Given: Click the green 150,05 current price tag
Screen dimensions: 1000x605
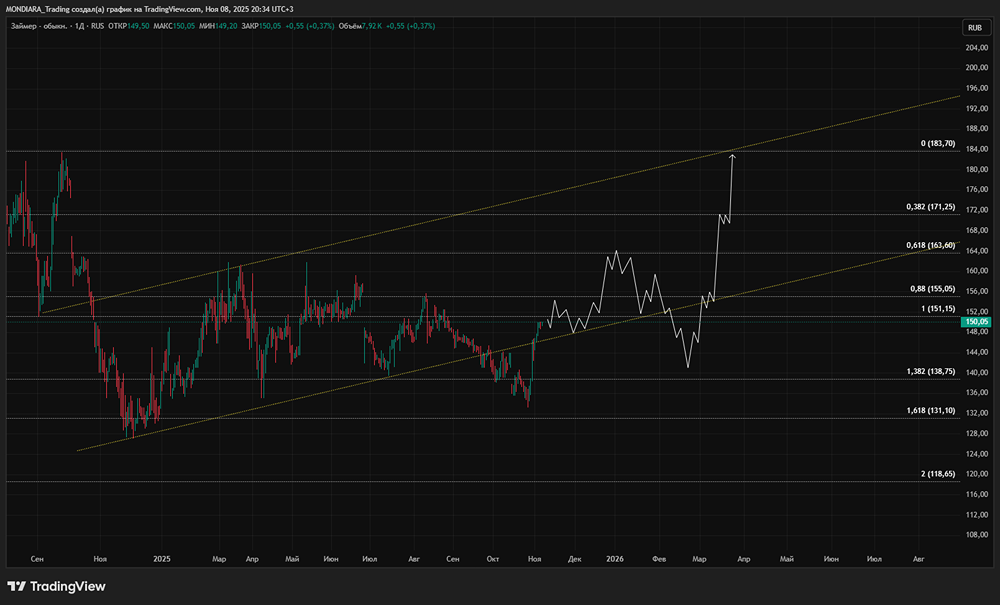Looking at the screenshot, I should (x=976, y=322).
